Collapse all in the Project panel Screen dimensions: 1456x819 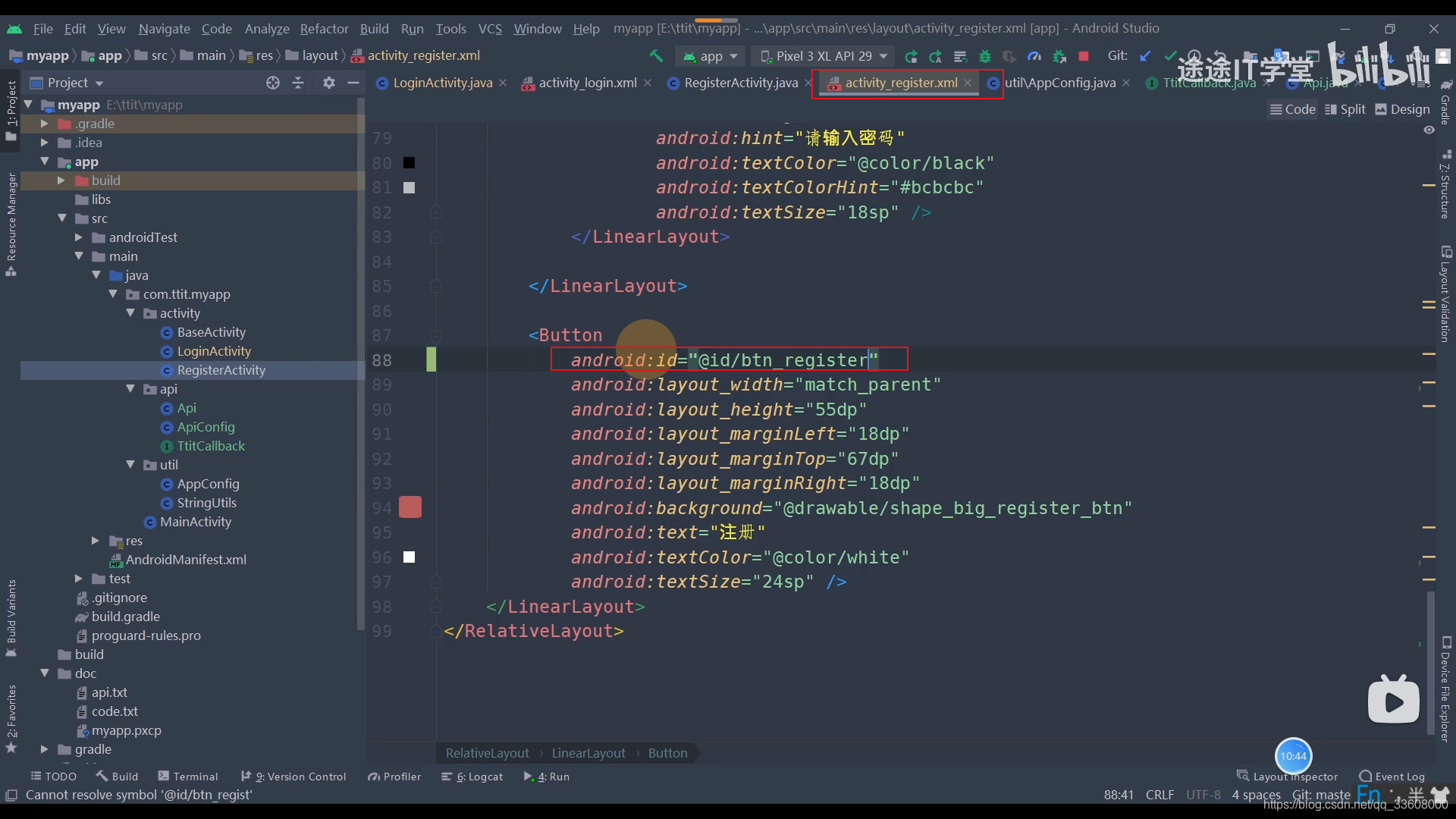tap(298, 83)
